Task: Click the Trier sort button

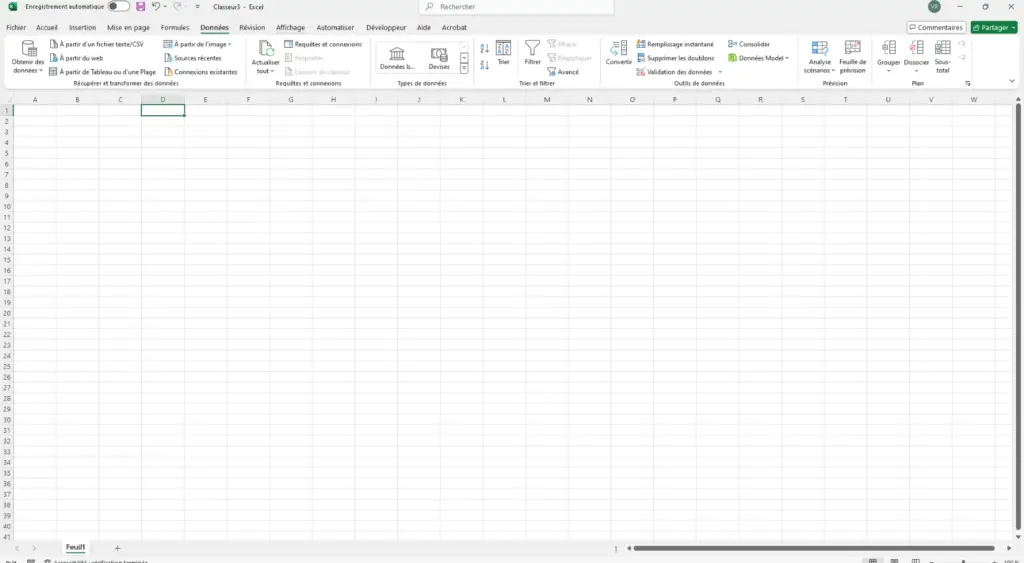Action: coord(504,53)
